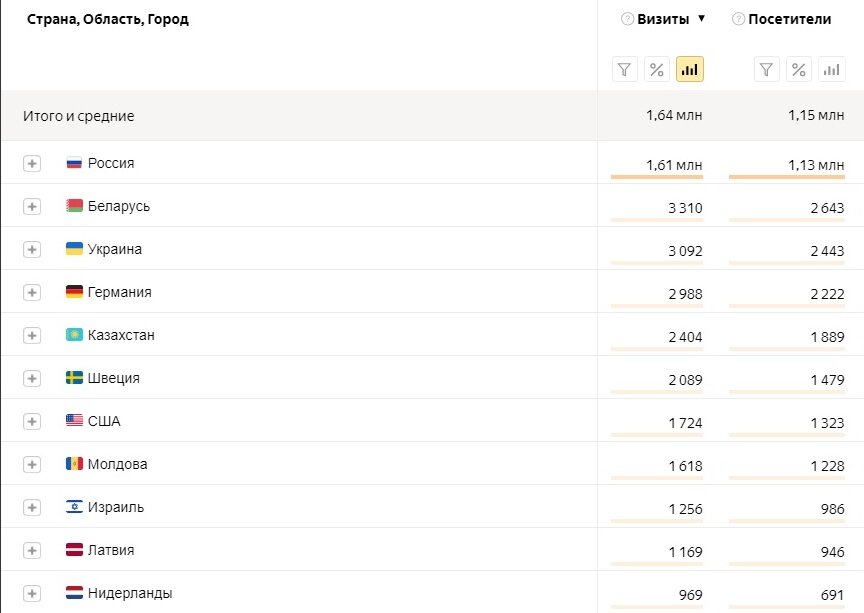Expand the Швеция row
864x613 pixels.
coord(32,378)
